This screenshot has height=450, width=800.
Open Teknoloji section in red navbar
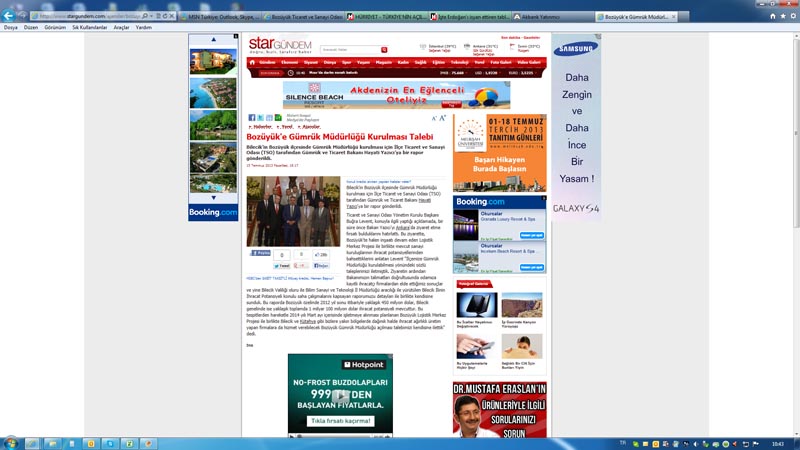[x=459, y=62]
